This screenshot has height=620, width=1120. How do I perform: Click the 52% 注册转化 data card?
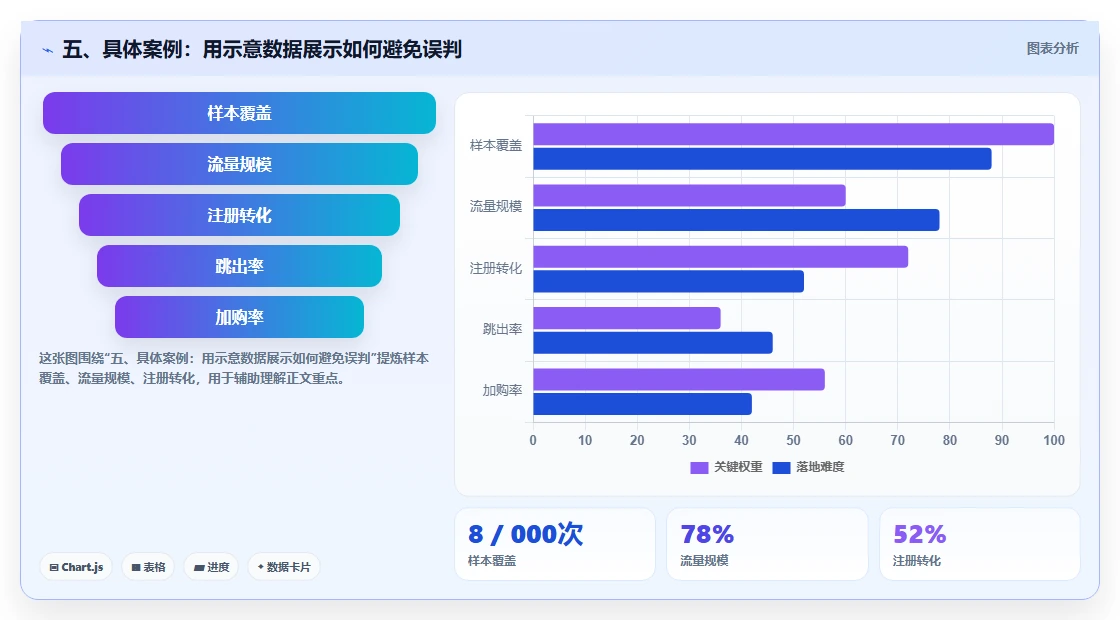click(x=980, y=544)
